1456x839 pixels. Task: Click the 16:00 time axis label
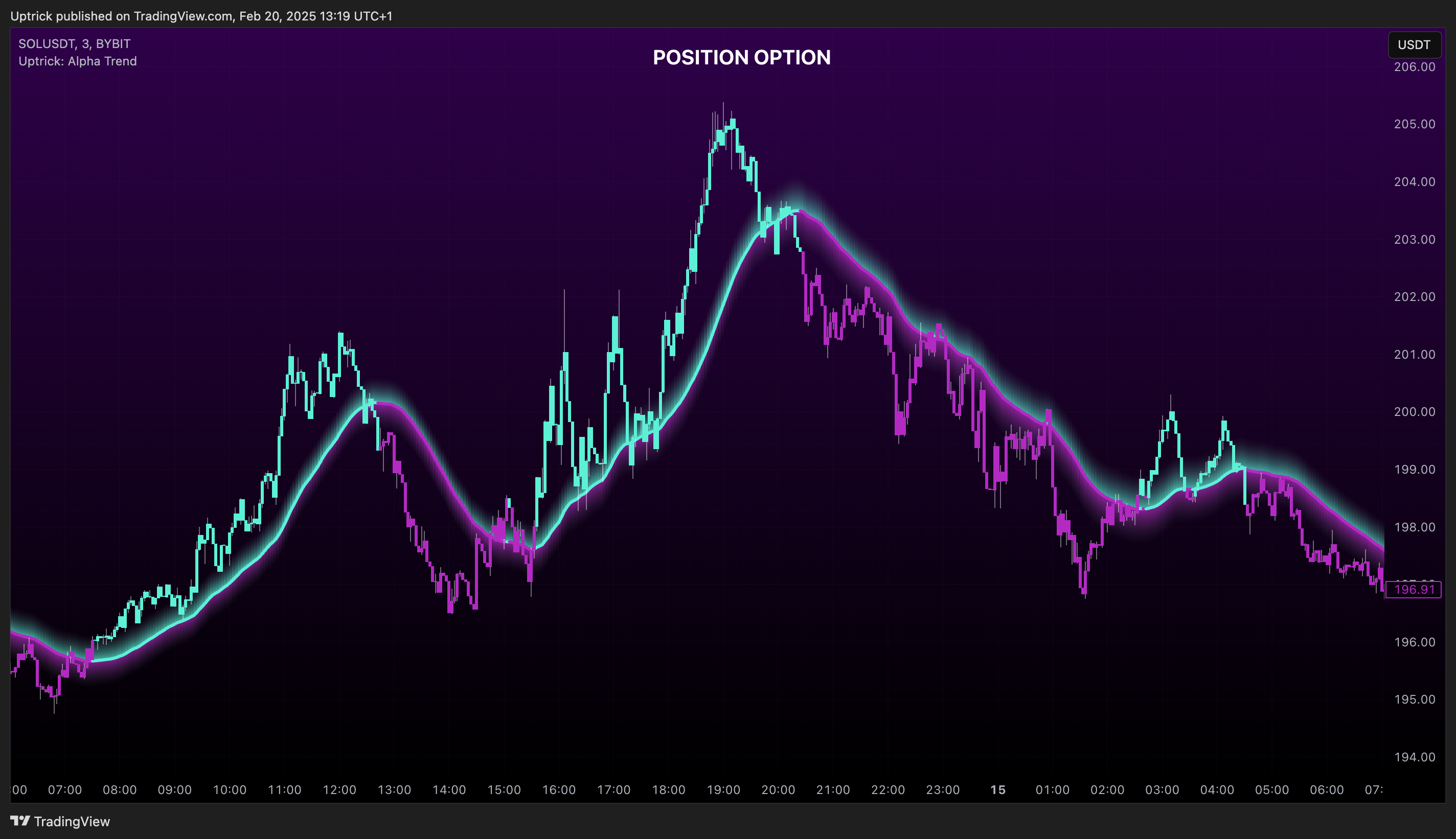559,789
